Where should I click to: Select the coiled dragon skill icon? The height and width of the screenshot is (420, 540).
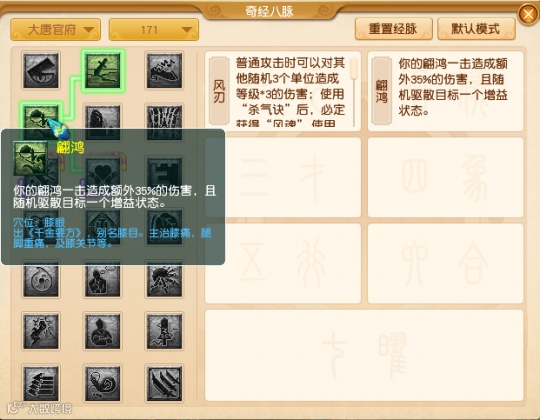click(103, 384)
